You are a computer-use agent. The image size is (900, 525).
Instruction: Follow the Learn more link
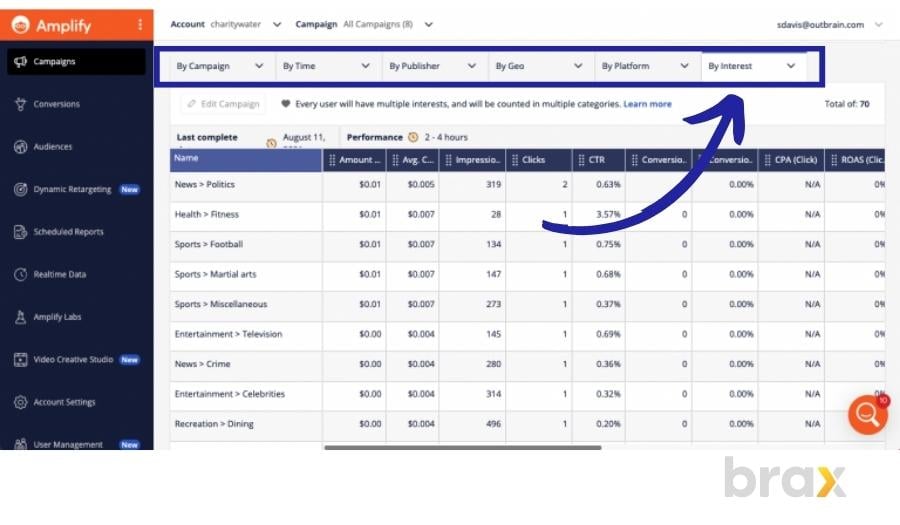click(x=647, y=104)
